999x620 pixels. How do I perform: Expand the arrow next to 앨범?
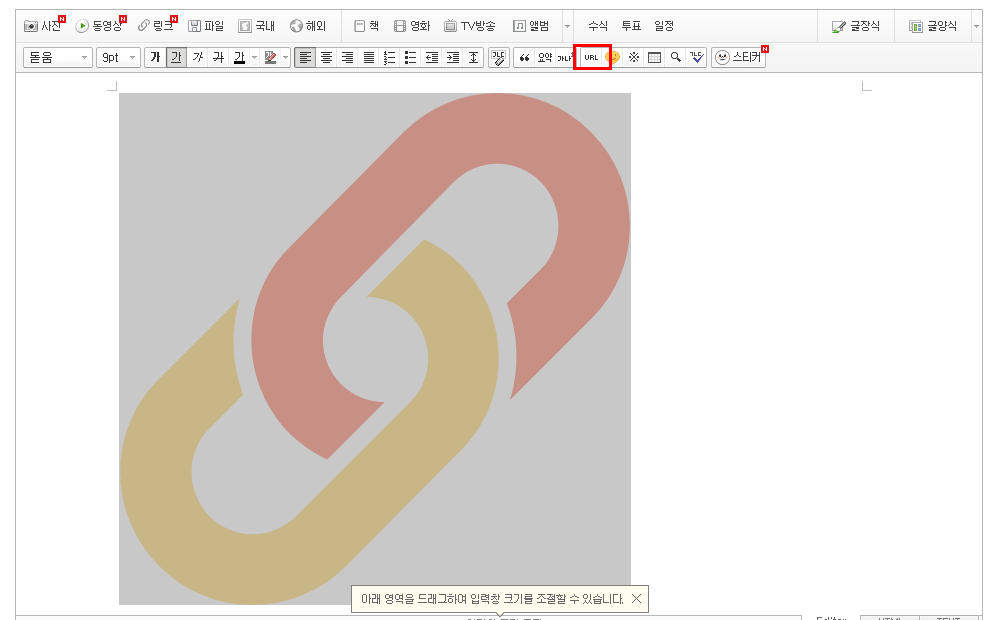(x=567, y=26)
